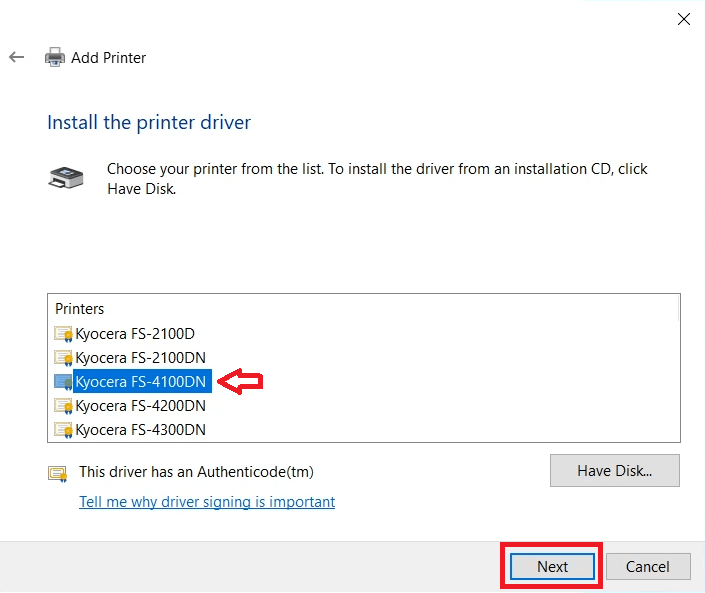Choose the Kyocera FS-4100DN printer
Image resolution: width=705 pixels, height=593 pixels.
[142, 382]
